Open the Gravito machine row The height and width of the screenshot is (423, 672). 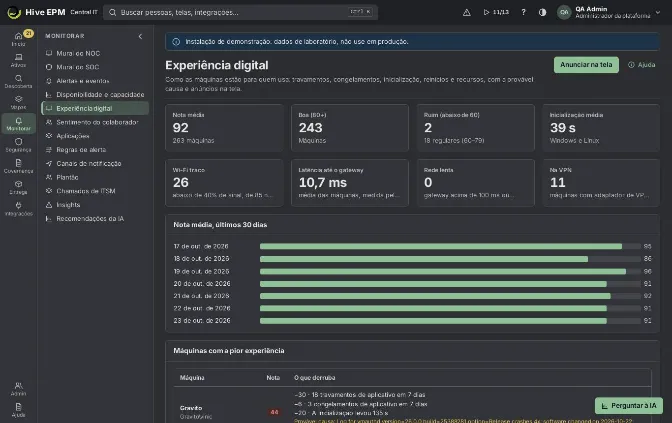412,405
